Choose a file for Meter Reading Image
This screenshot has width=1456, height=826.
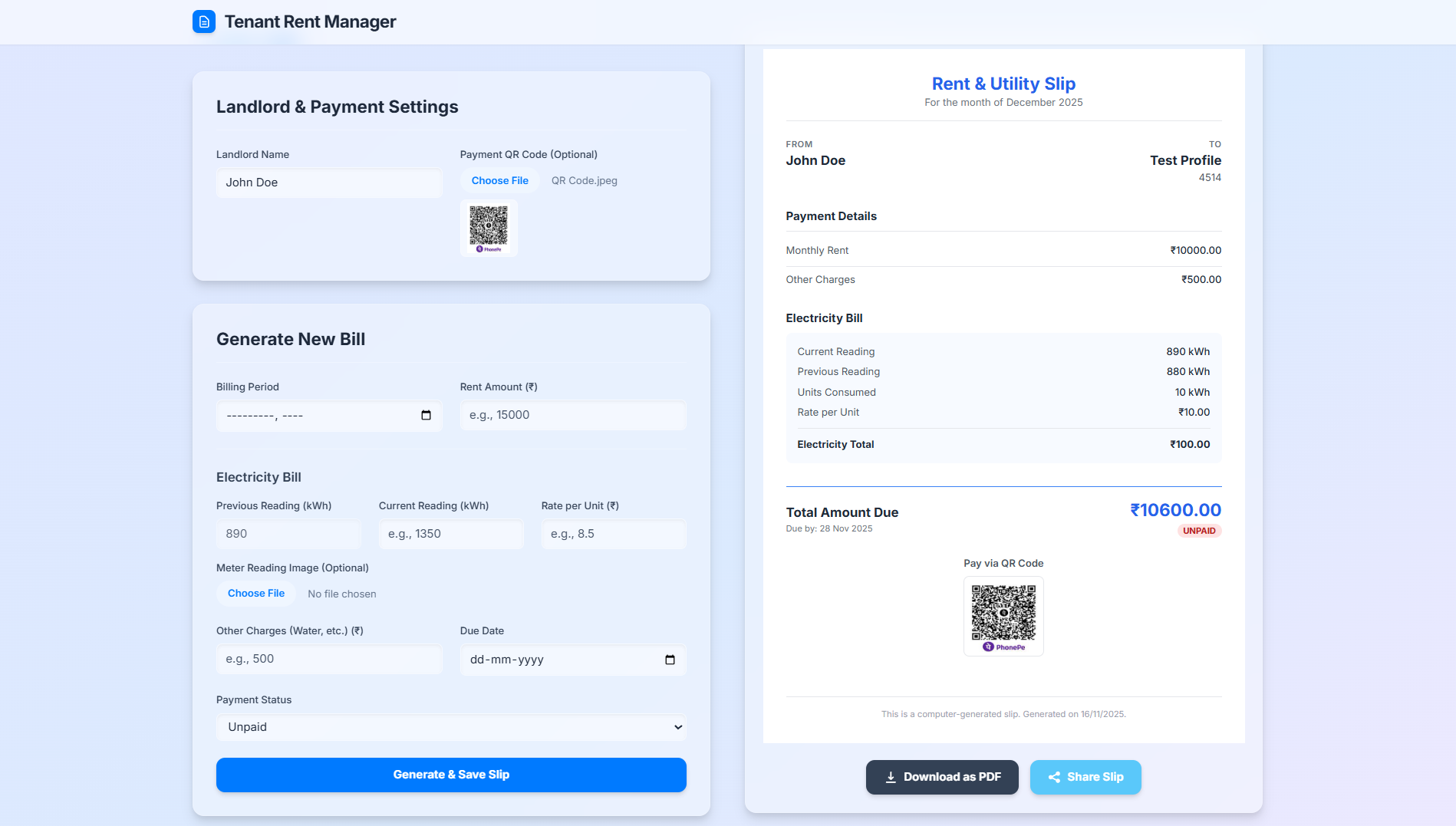[255, 593]
